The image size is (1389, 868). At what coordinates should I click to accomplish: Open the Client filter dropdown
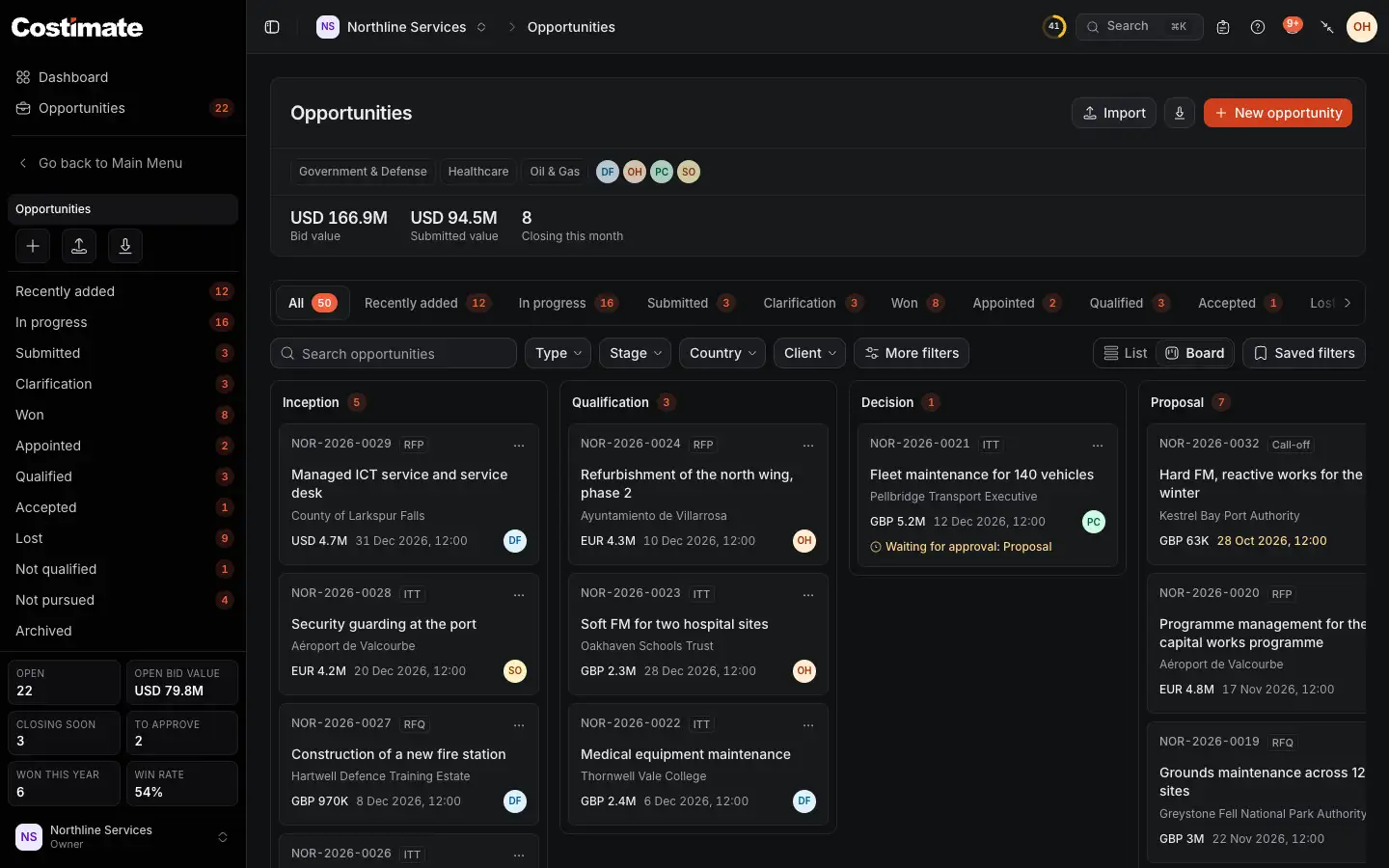(x=809, y=353)
